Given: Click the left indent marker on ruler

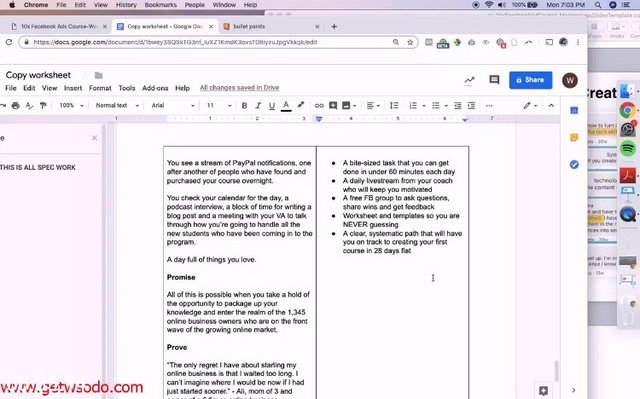Looking at the screenshot, I should 319,119.
